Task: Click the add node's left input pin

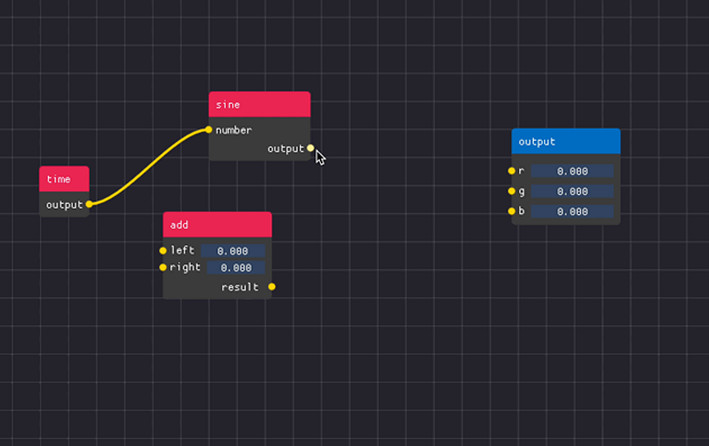Action: click(163, 250)
